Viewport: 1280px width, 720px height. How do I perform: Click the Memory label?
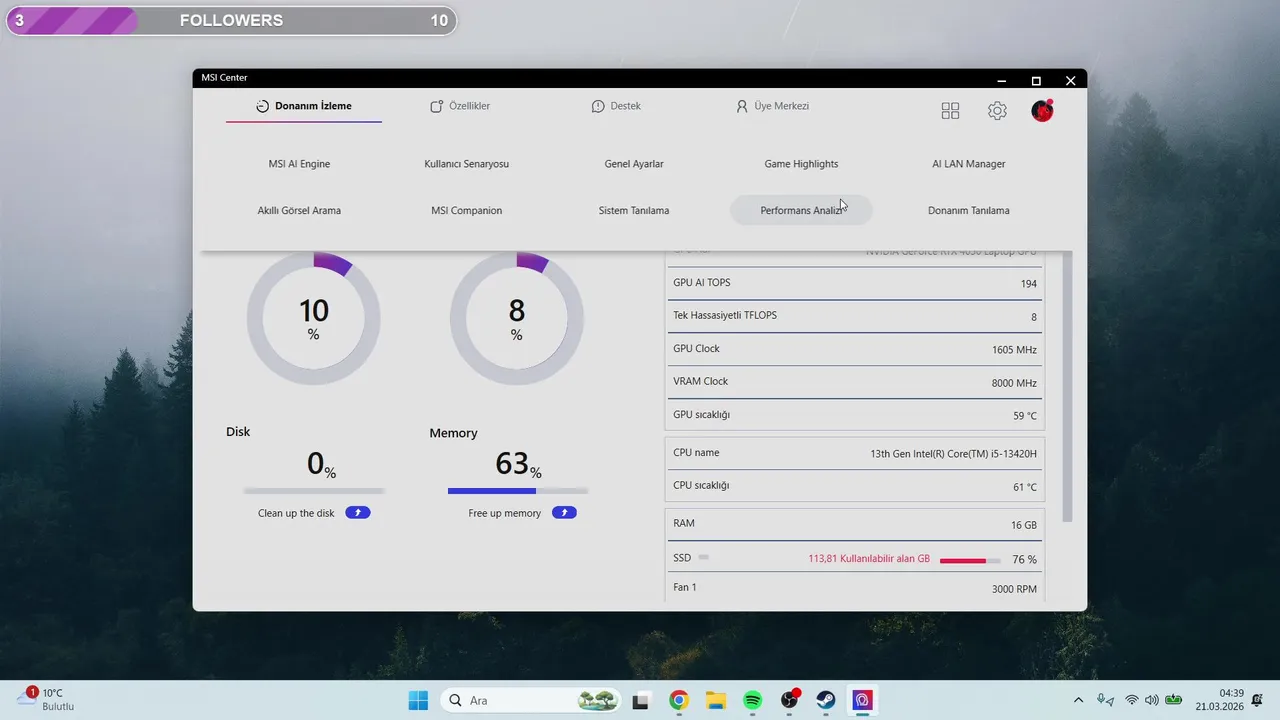[453, 433]
